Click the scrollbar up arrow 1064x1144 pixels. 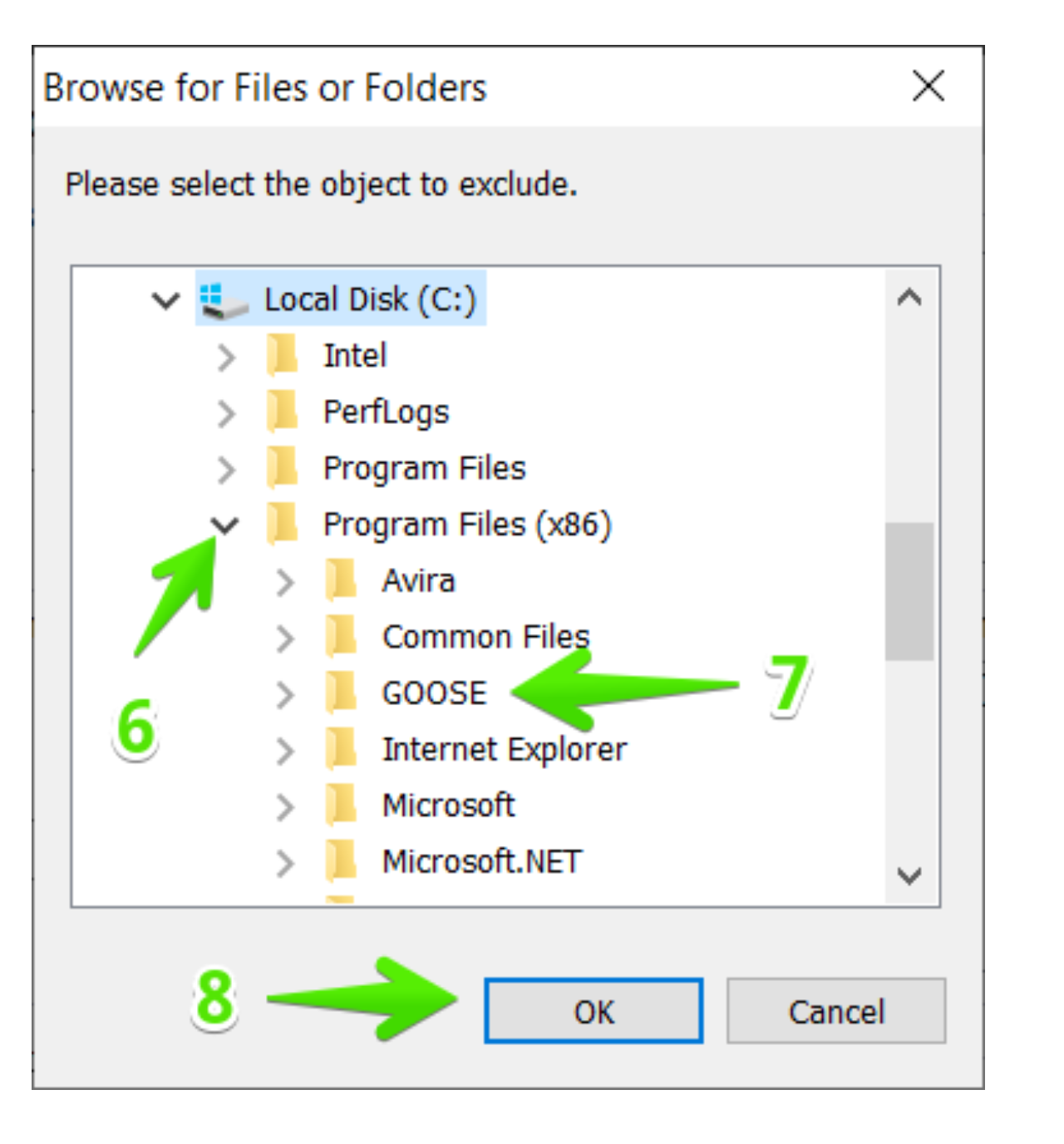909,297
